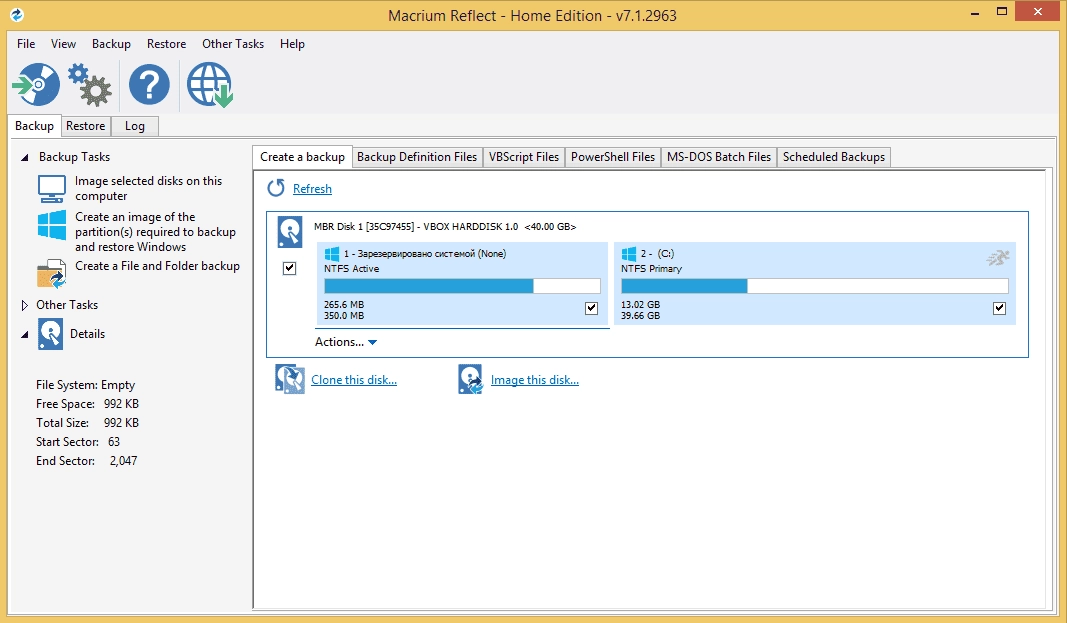The image size is (1067, 623).
Task: Select the Create a backup tab
Action: tap(302, 156)
